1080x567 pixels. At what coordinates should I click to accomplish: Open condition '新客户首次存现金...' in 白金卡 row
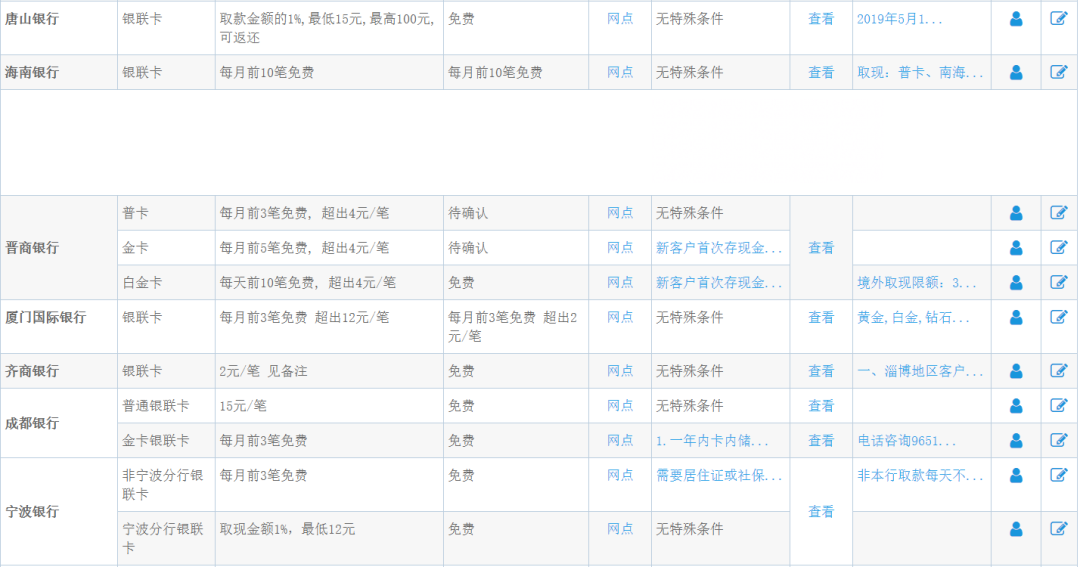(719, 282)
